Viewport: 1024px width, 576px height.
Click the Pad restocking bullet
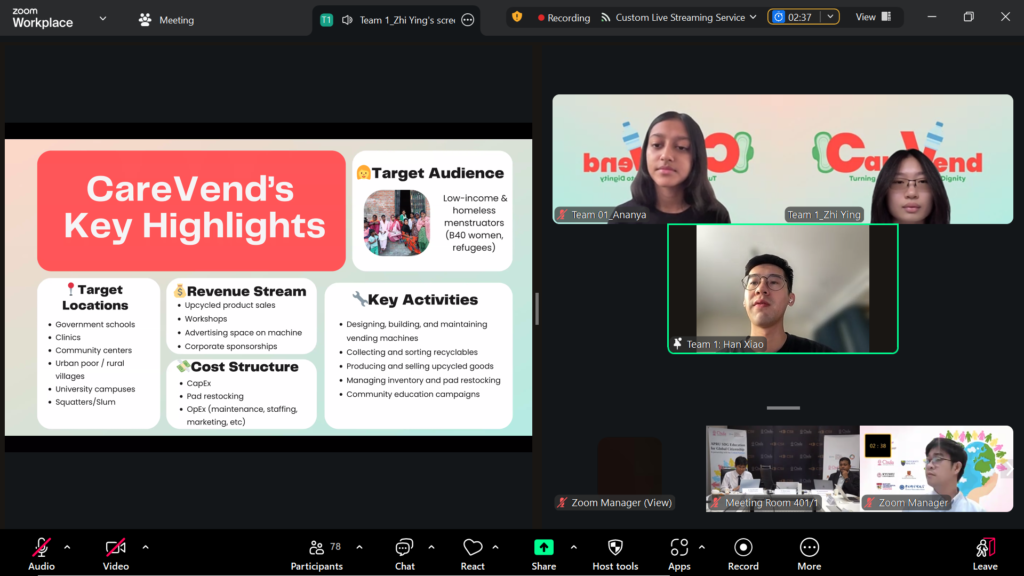click(215, 396)
